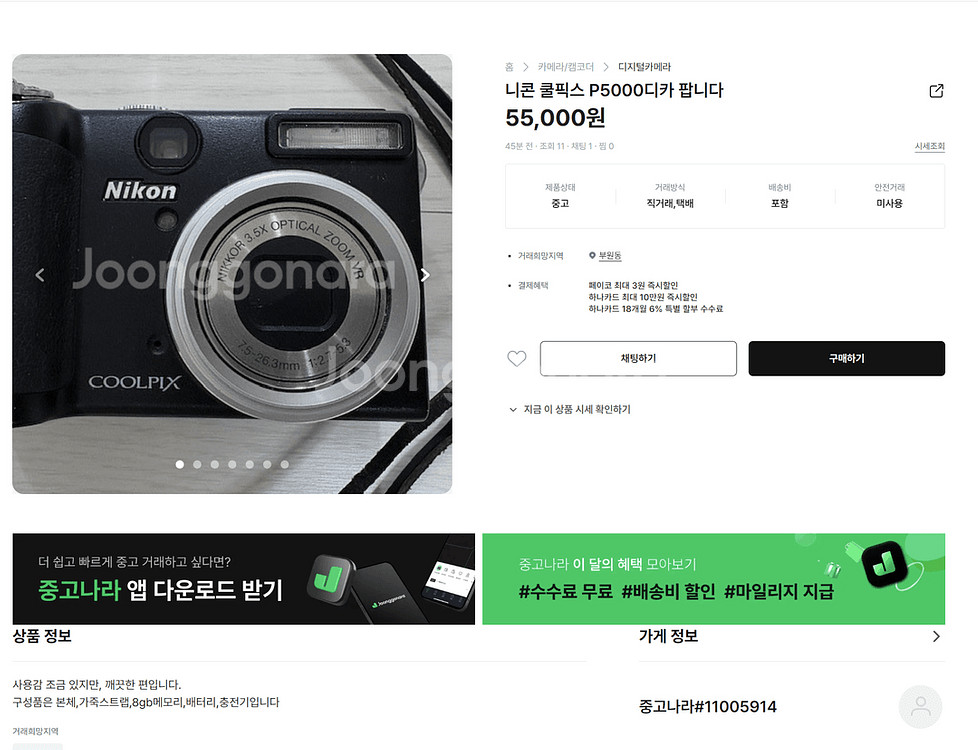Open the 중고나라 앱 다운로드 받기 banner
The image size is (978, 750).
coord(244,579)
